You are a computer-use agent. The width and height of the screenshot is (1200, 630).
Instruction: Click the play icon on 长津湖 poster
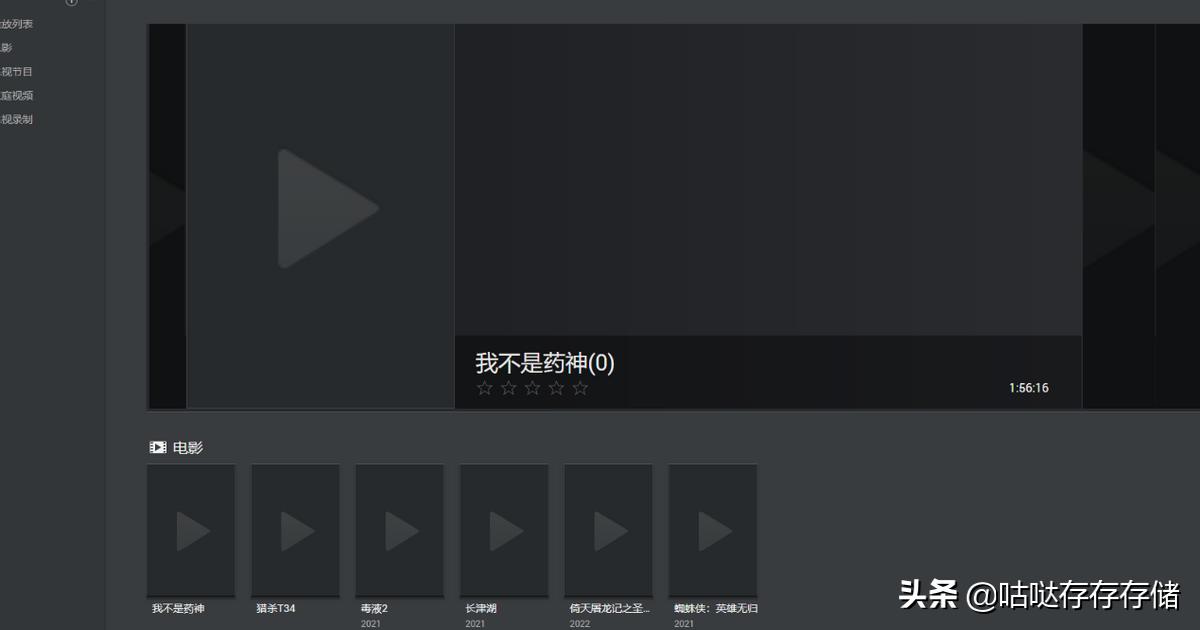click(x=503, y=530)
